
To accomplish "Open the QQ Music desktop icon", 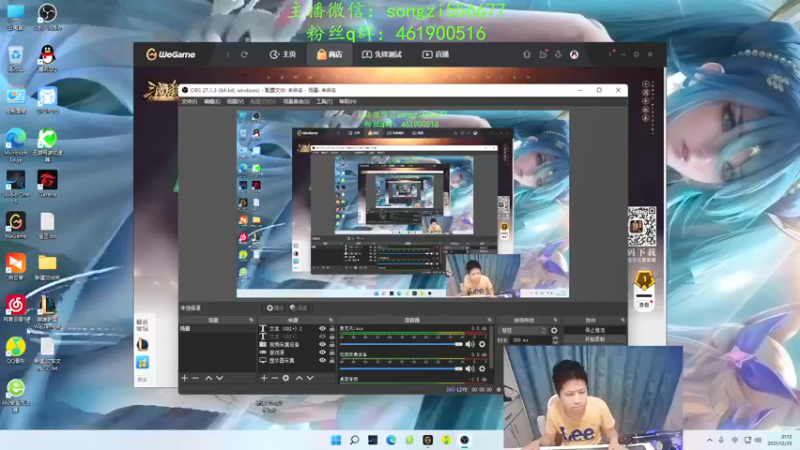I will click(x=16, y=350).
